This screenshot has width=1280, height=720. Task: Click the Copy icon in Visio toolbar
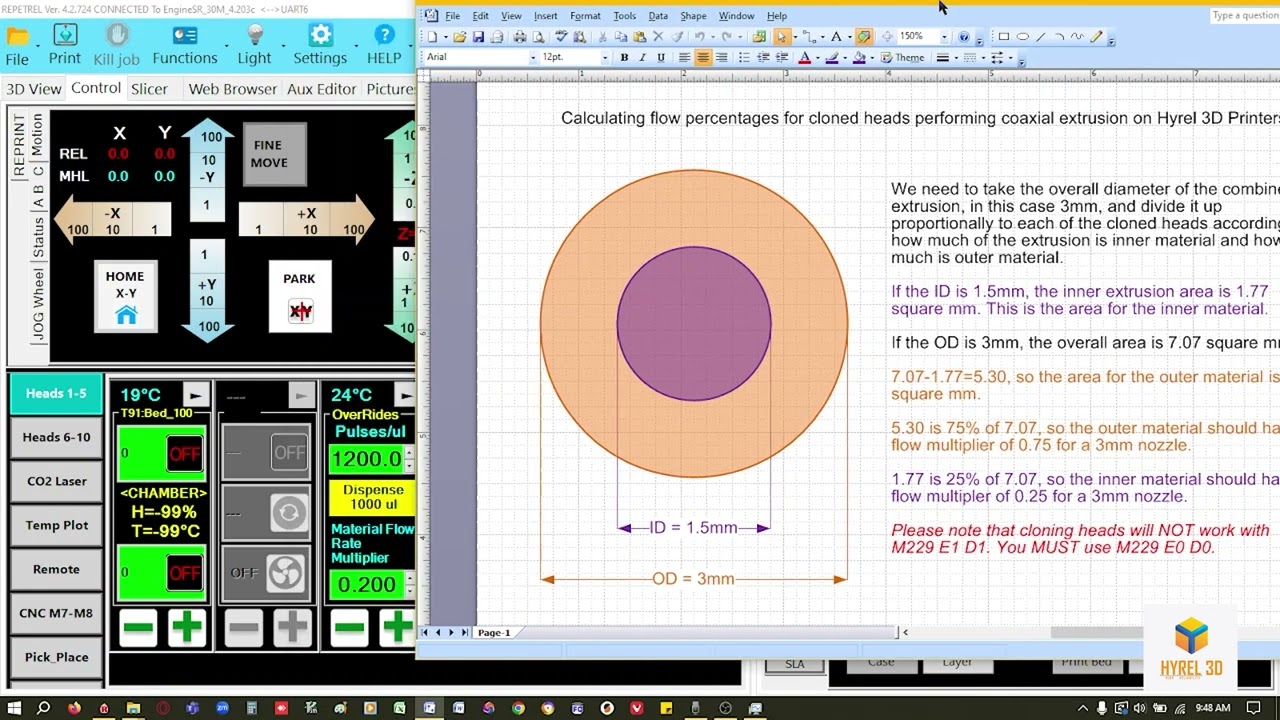[x=621, y=37]
